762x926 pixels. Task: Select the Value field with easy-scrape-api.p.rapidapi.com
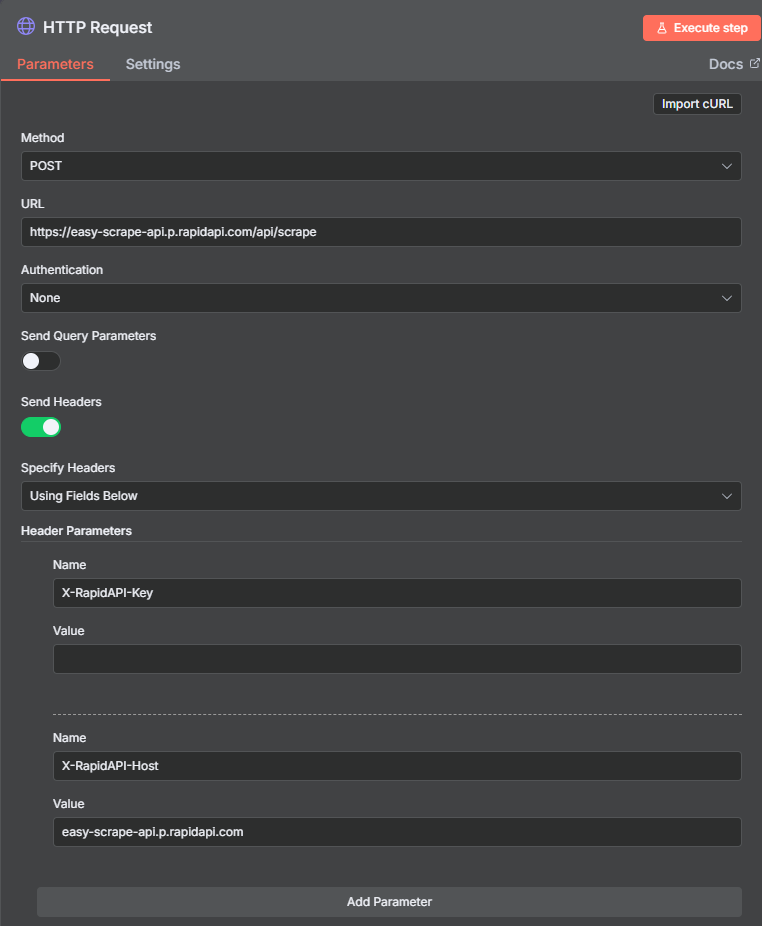[396, 832]
